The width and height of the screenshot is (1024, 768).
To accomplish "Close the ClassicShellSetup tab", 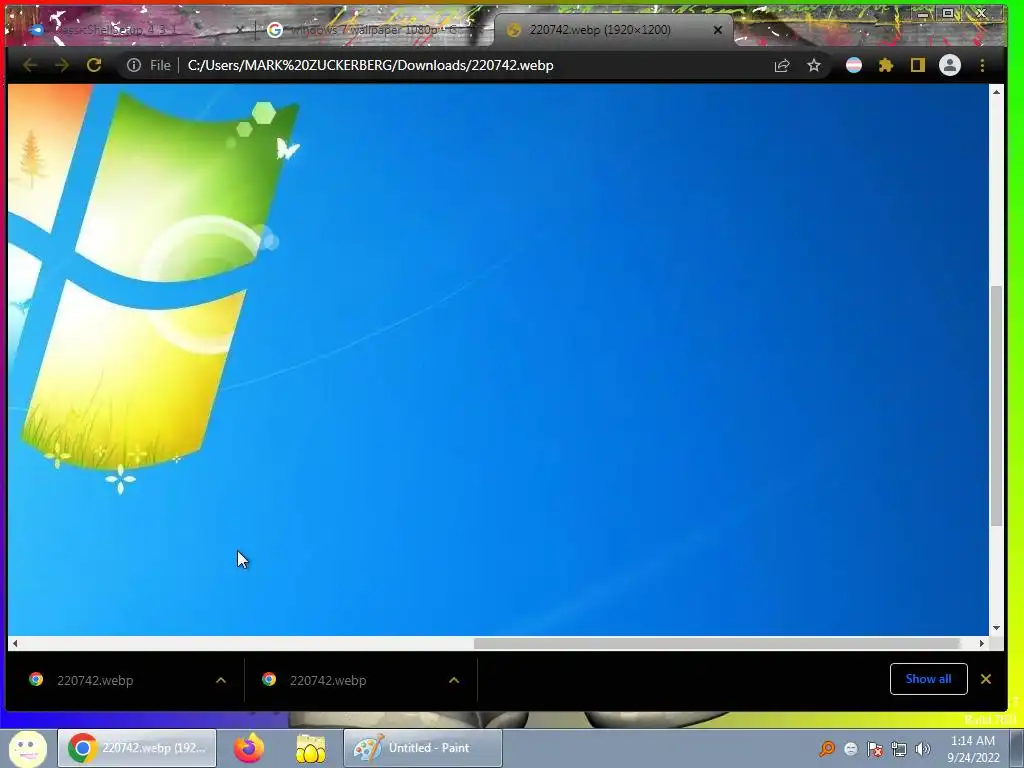I will (x=240, y=30).
